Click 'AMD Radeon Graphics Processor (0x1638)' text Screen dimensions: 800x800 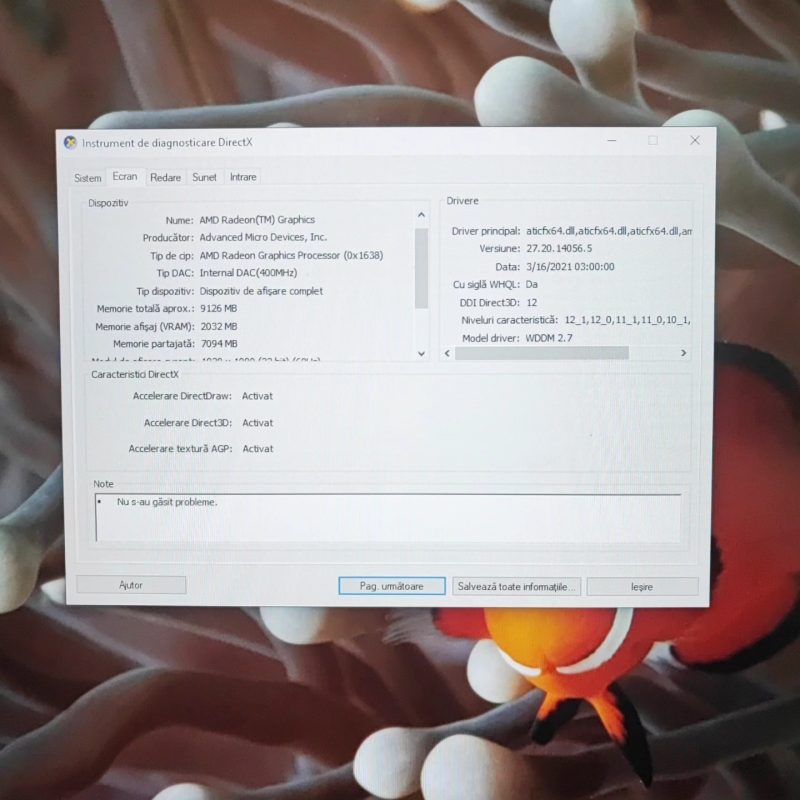click(291, 255)
